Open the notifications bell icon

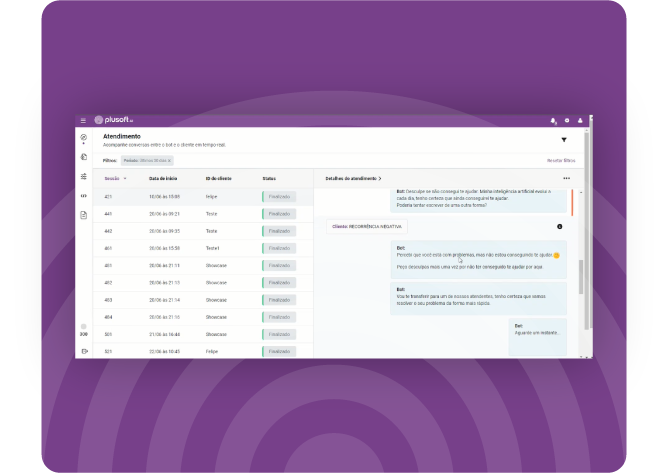553,121
